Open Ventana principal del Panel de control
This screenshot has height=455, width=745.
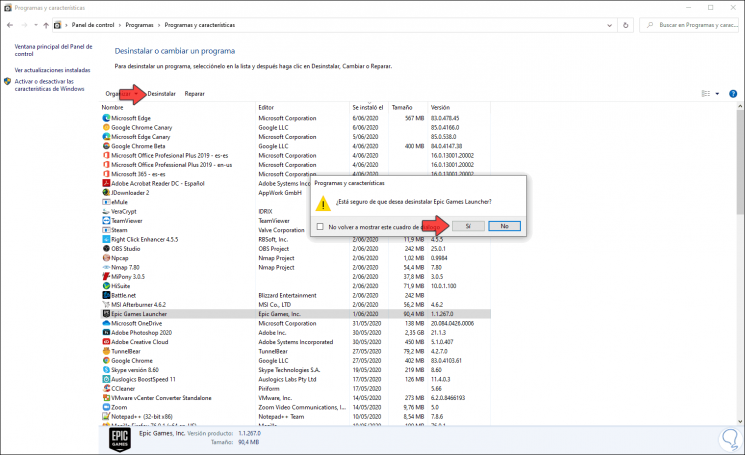pos(53,50)
